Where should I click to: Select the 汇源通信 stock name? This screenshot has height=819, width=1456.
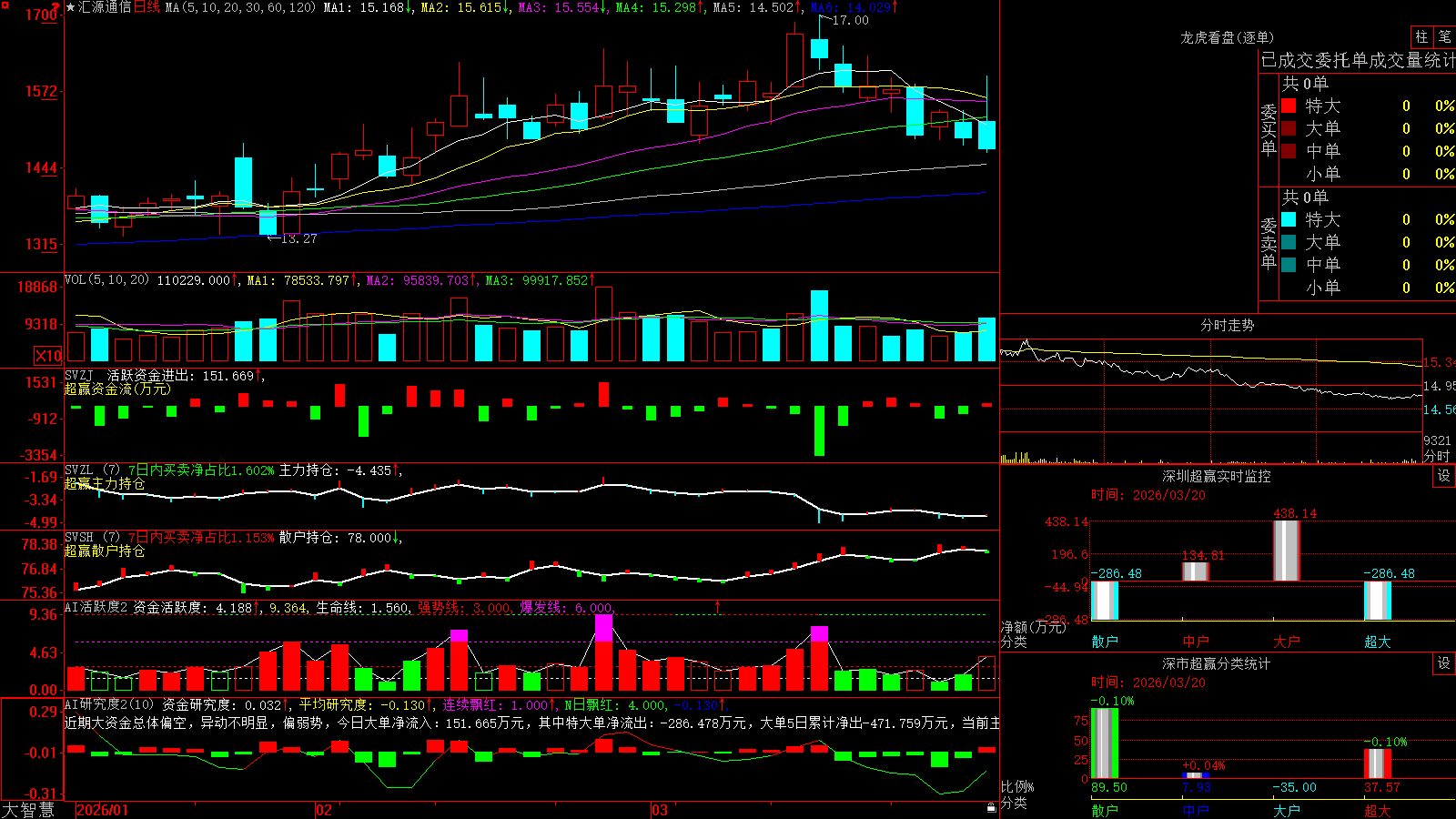pyautogui.click(x=105, y=7)
